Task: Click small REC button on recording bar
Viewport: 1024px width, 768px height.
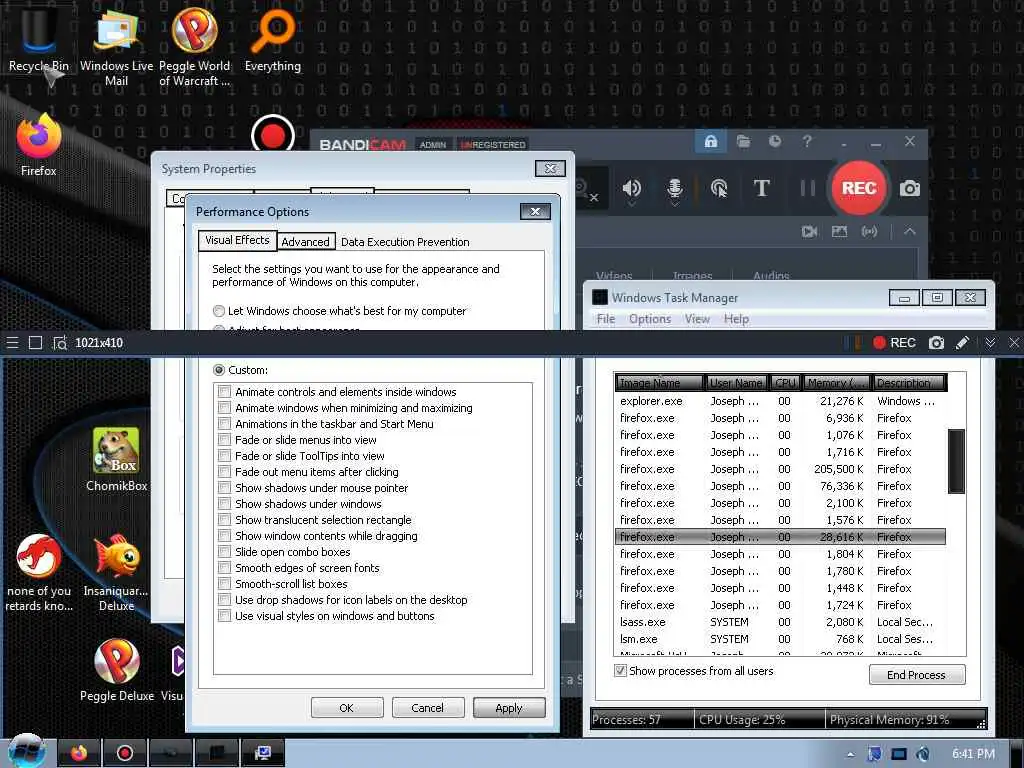Action: pyautogui.click(x=894, y=343)
